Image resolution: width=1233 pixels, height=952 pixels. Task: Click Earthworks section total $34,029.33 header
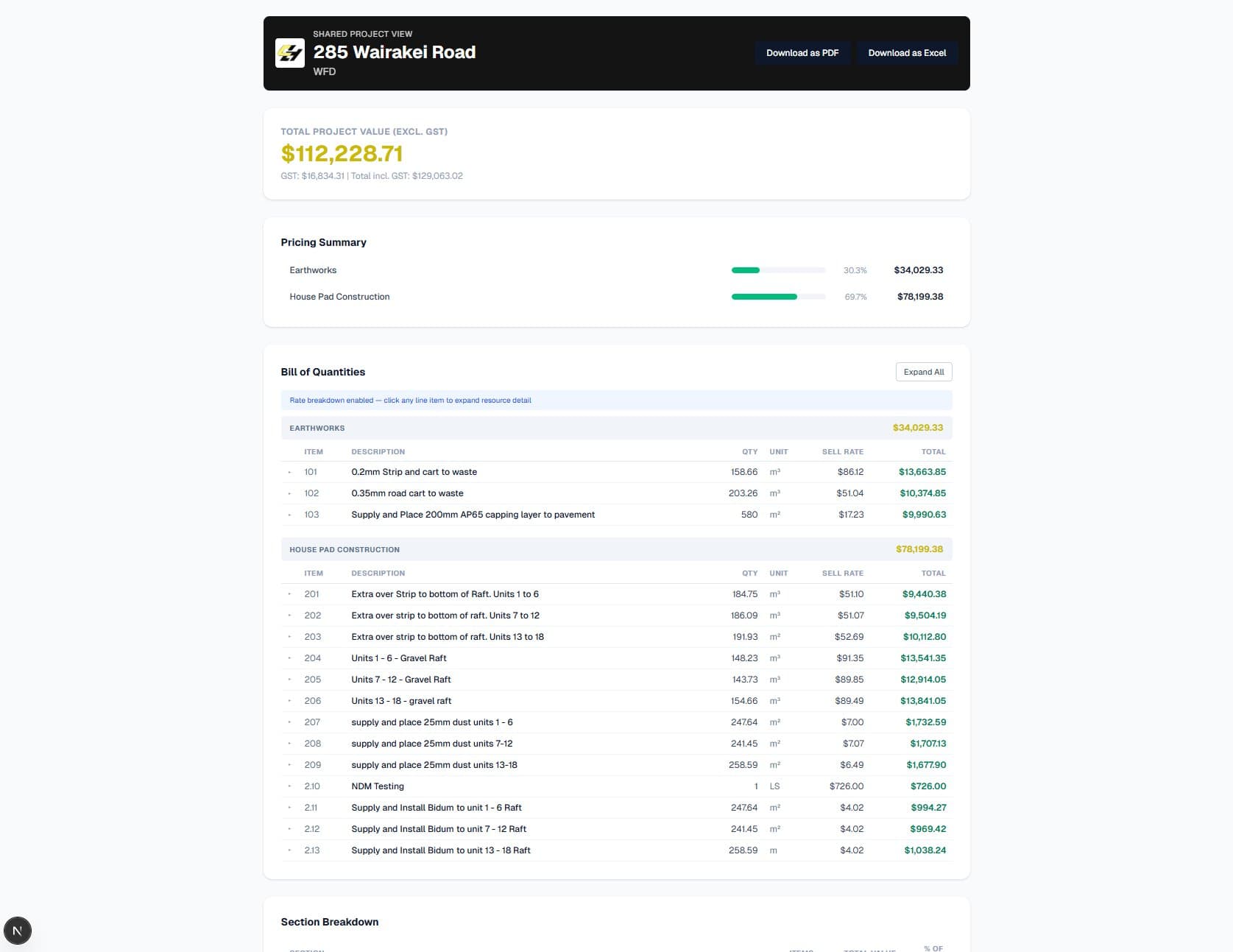click(x=918, y=428)
